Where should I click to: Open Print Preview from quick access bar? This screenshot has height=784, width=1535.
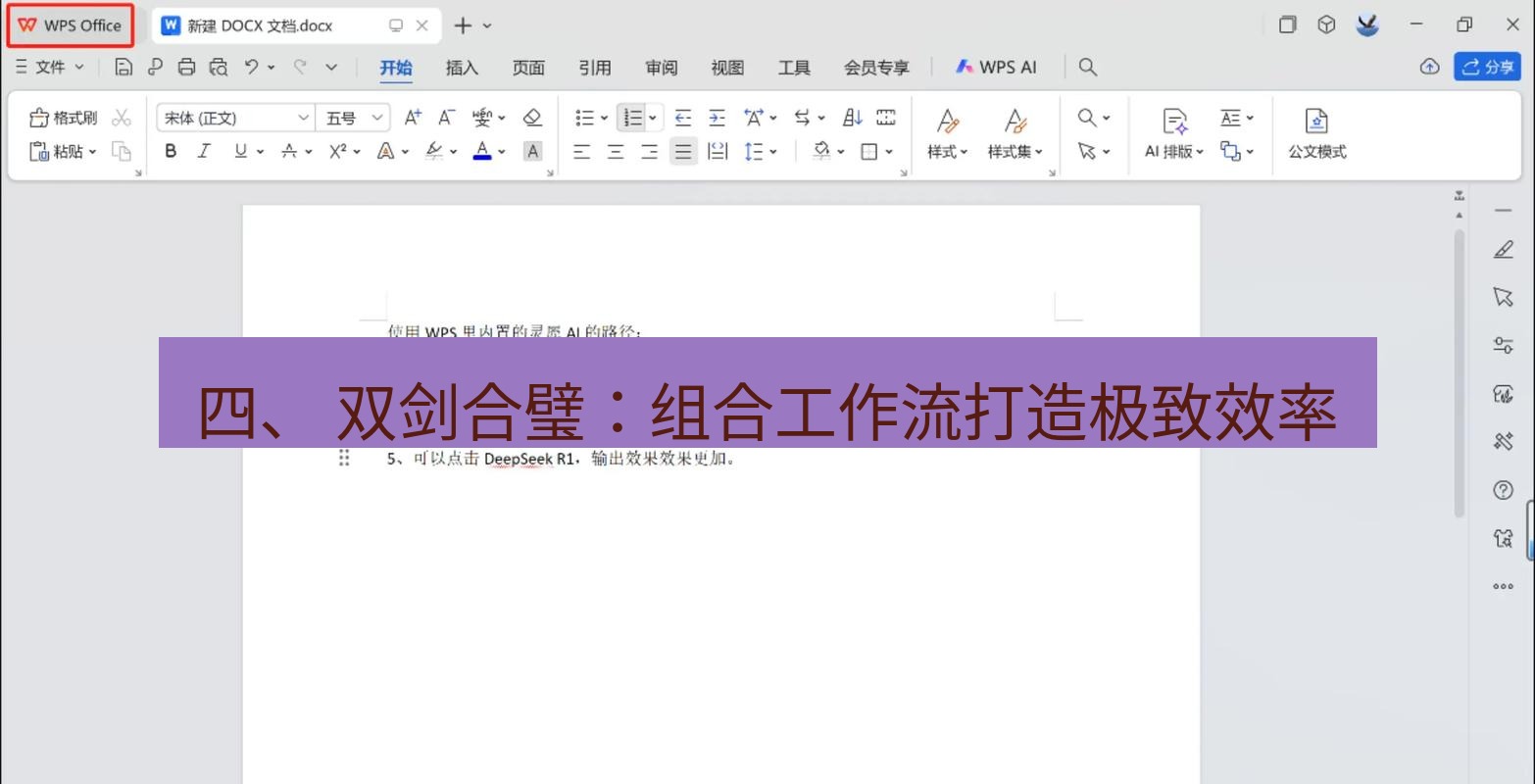[219, 67]
